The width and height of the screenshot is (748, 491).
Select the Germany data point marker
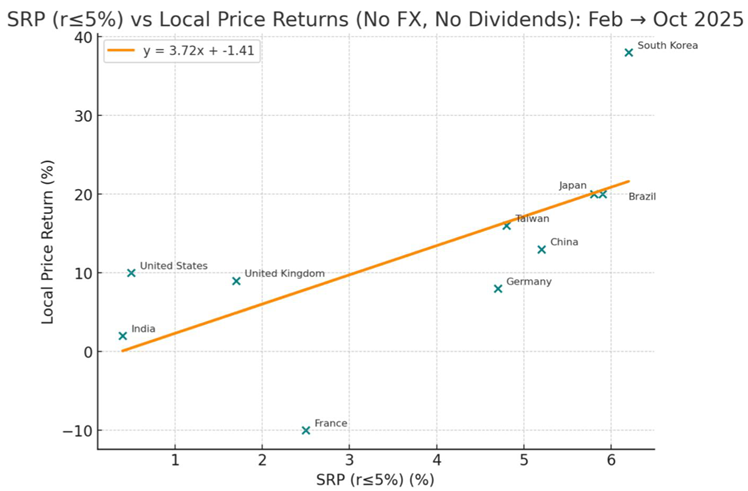(x=498, y=289)
